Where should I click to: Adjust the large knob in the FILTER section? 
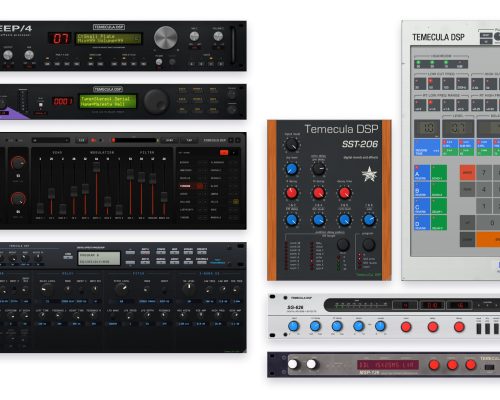[121, 290]
